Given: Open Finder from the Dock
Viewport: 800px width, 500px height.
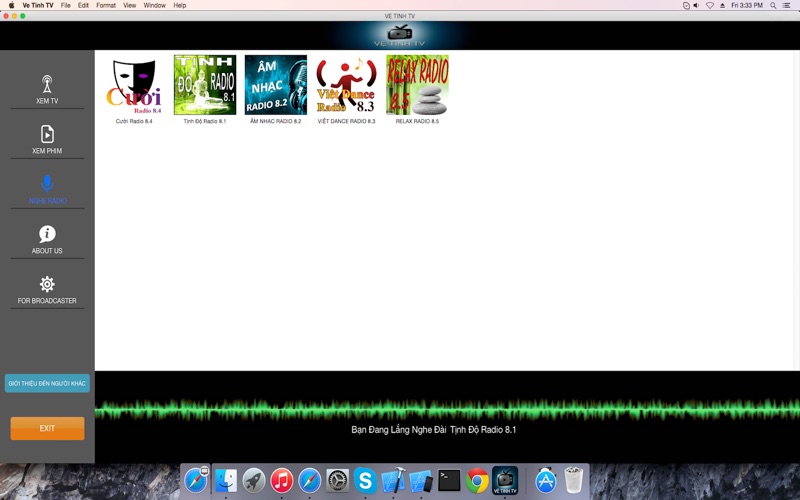Looking at the screenshot, I should point(226,480).
